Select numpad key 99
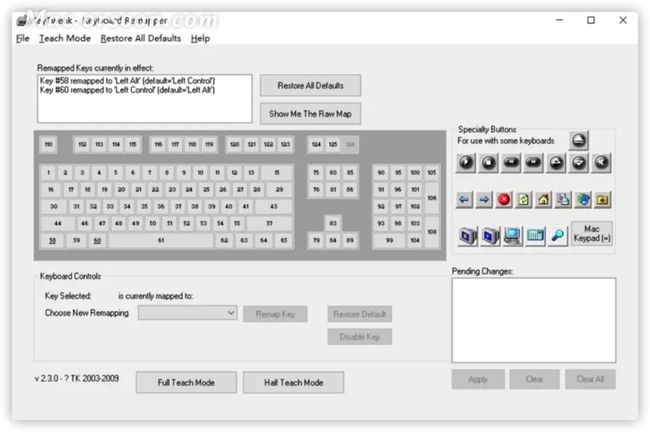Viewport: 650px width, 432px height. [x=389, y=240]
